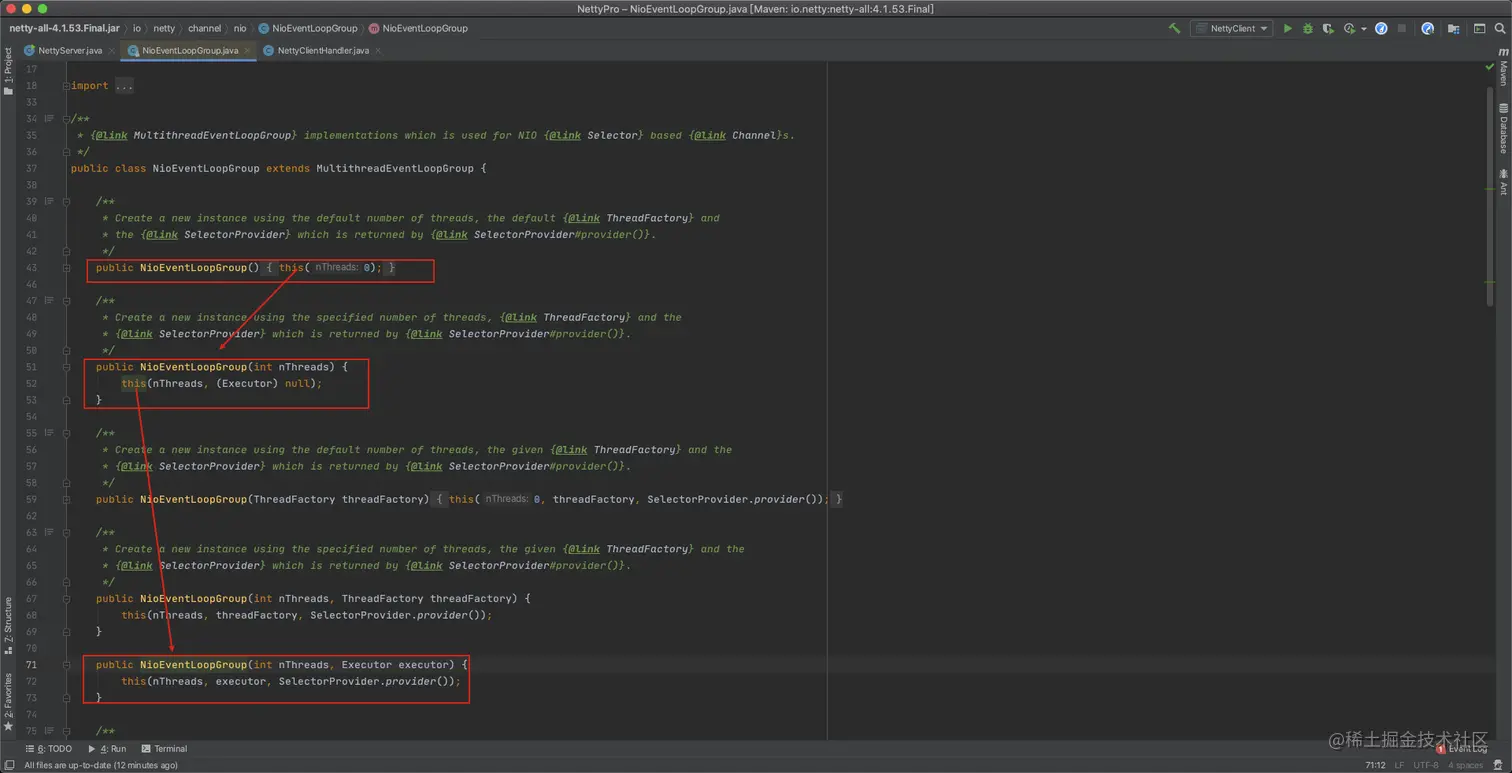Screen dimensions: 1512x773
Task: Click the LF line separator indicator
Action: point(1401,765)
